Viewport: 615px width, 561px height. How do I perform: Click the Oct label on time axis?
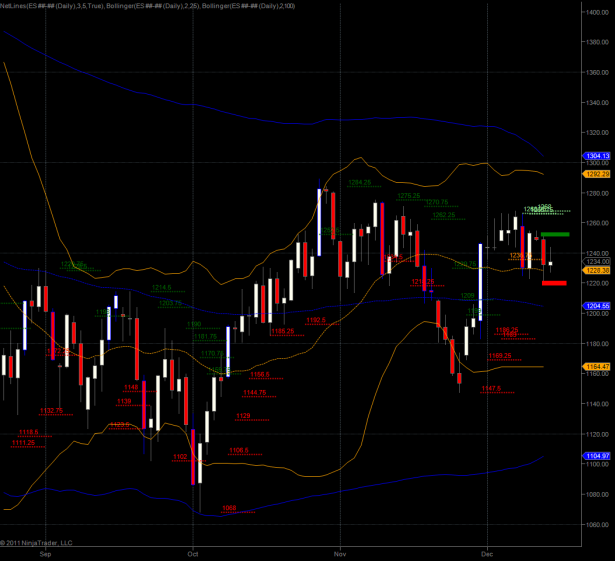(193, 551)
